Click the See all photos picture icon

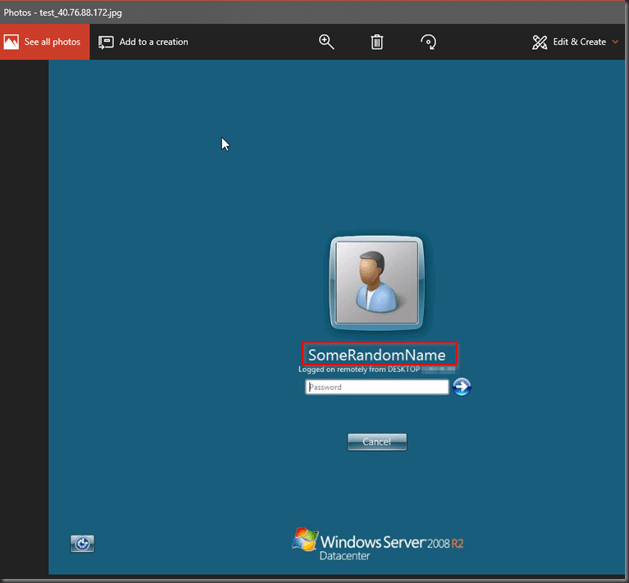pos(12,42)
